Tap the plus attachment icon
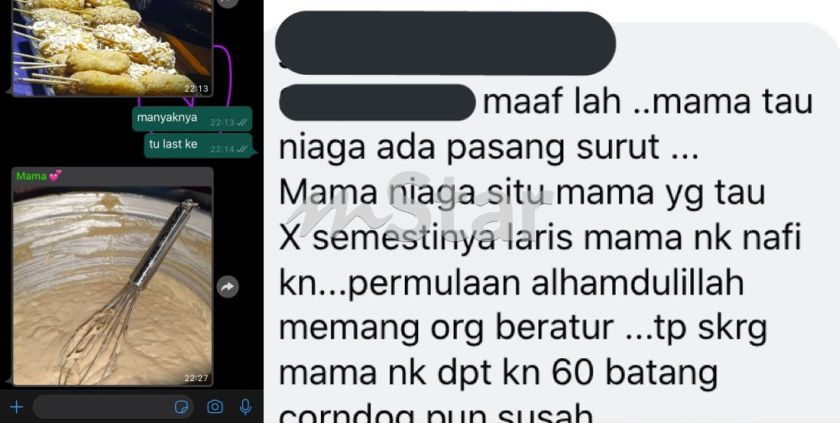This screenshot has width=840, height=423. pyautogui.click(x=17, y=407)
